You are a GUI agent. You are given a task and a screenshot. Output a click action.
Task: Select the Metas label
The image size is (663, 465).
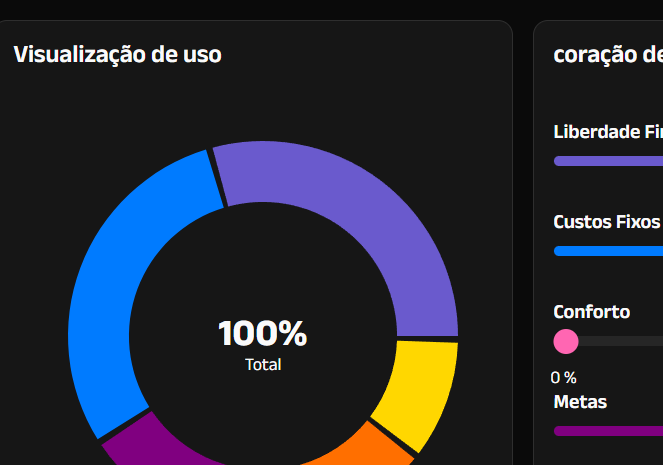point(580,402)
